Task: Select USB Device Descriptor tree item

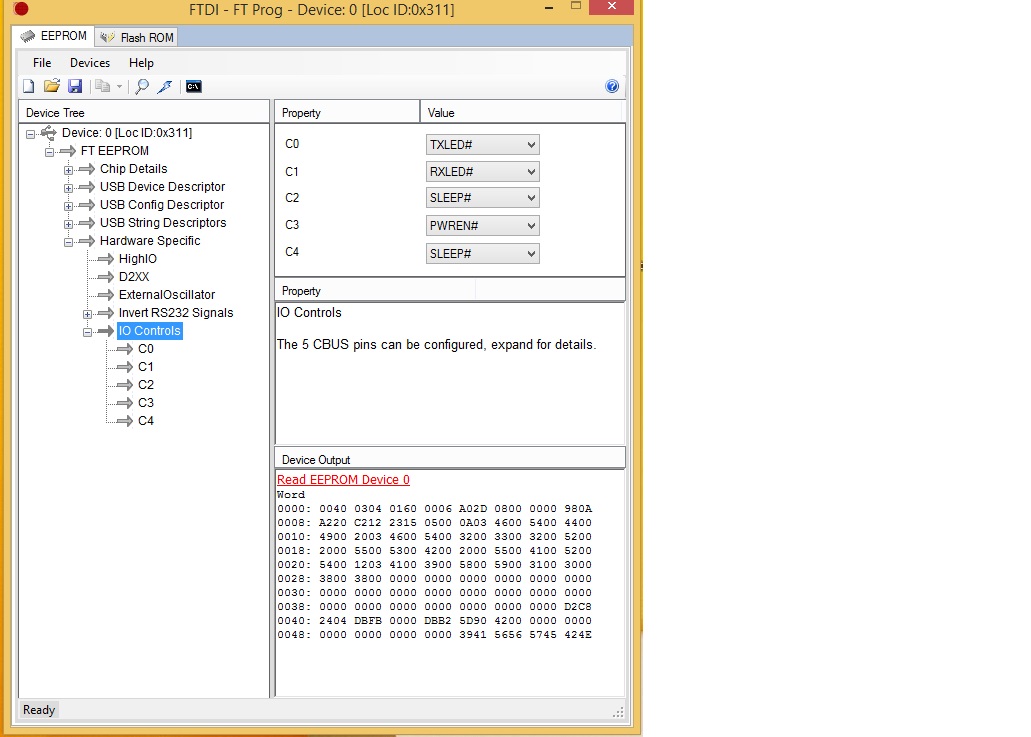Action: (x=162, y=187)
